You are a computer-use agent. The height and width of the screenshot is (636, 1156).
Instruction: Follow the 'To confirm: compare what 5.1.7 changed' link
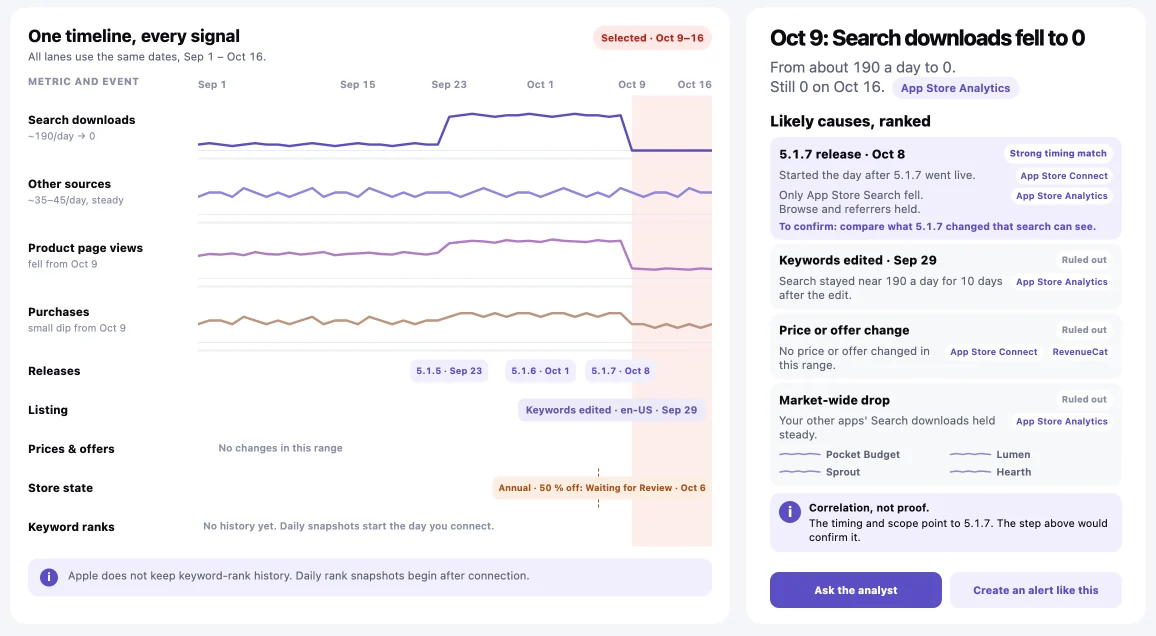click(x=937, y=227)
